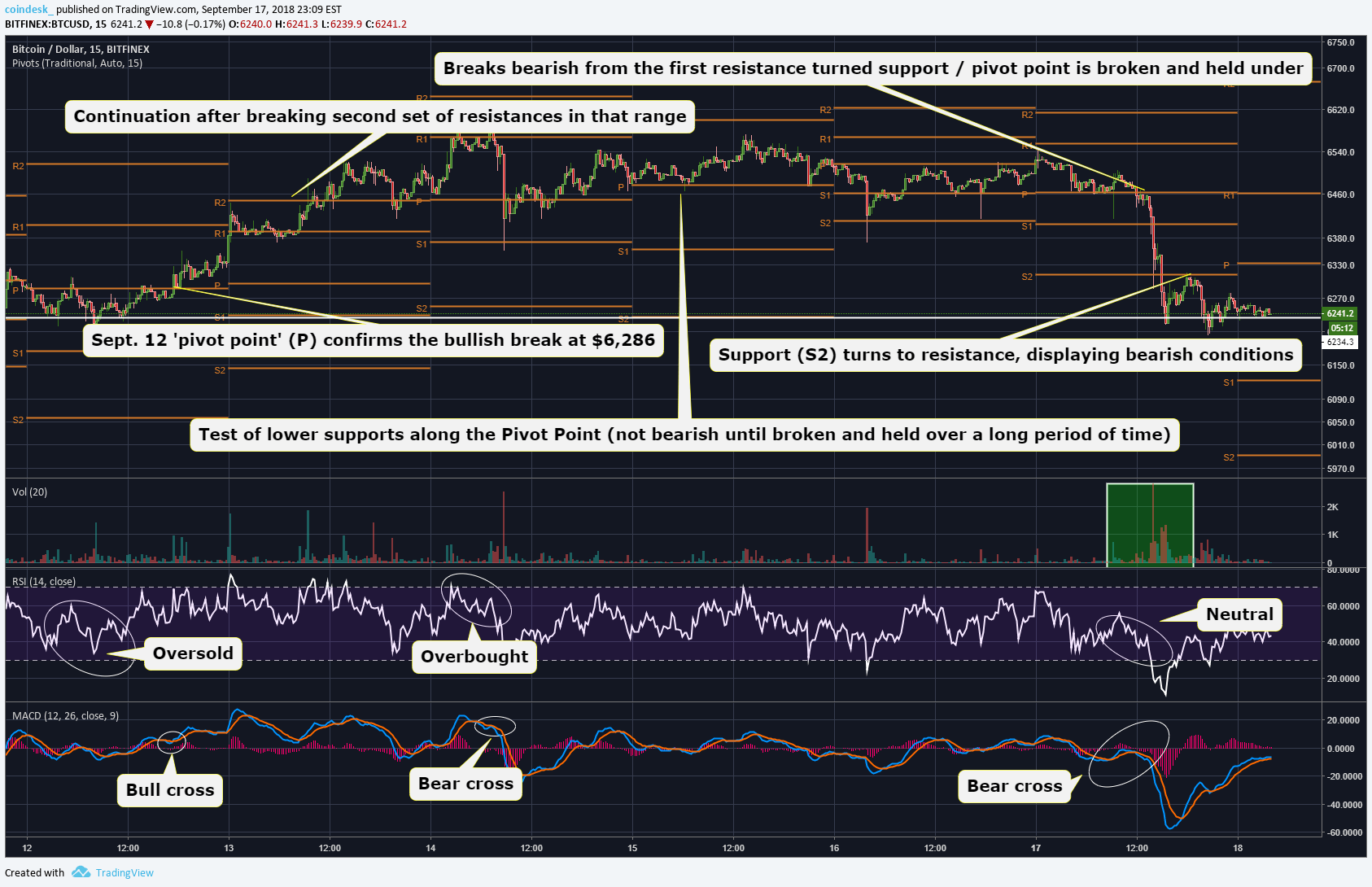1372x887 pixels.
Task: Click the -60.0000 MACD axis label
Action: click(x=1344, y=832)
